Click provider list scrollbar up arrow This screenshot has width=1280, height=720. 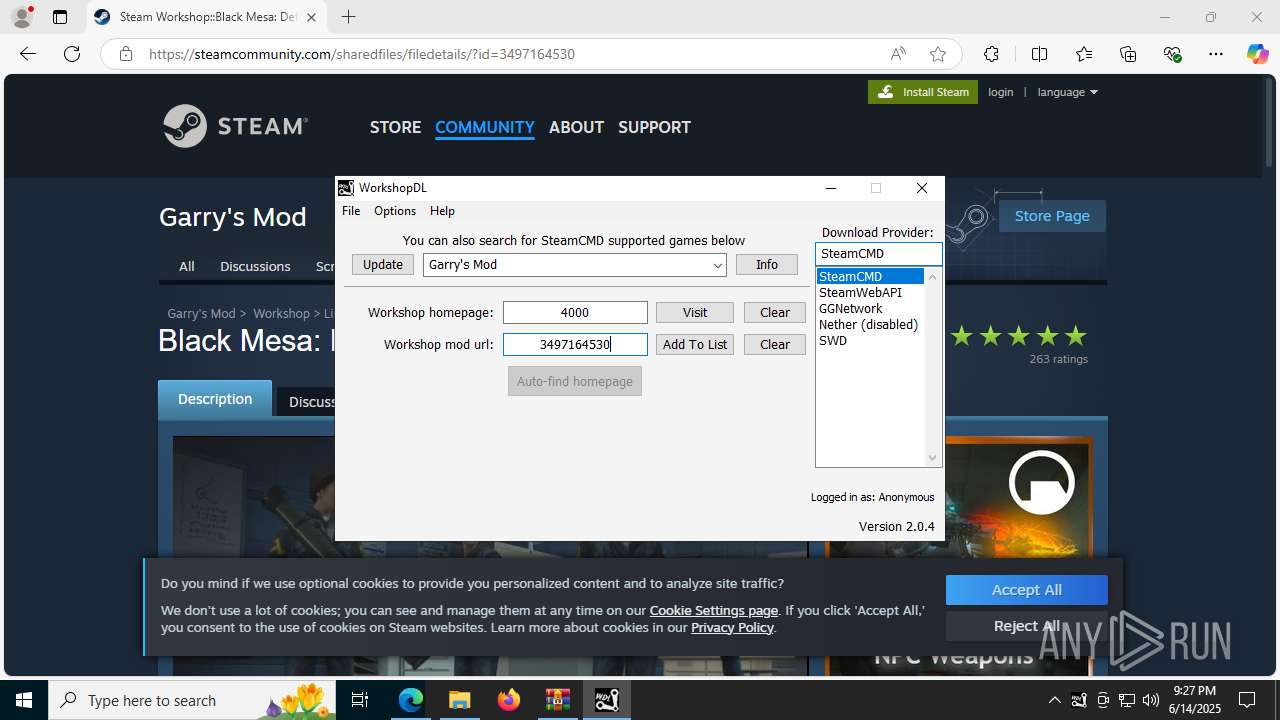(x=933, y=277)
